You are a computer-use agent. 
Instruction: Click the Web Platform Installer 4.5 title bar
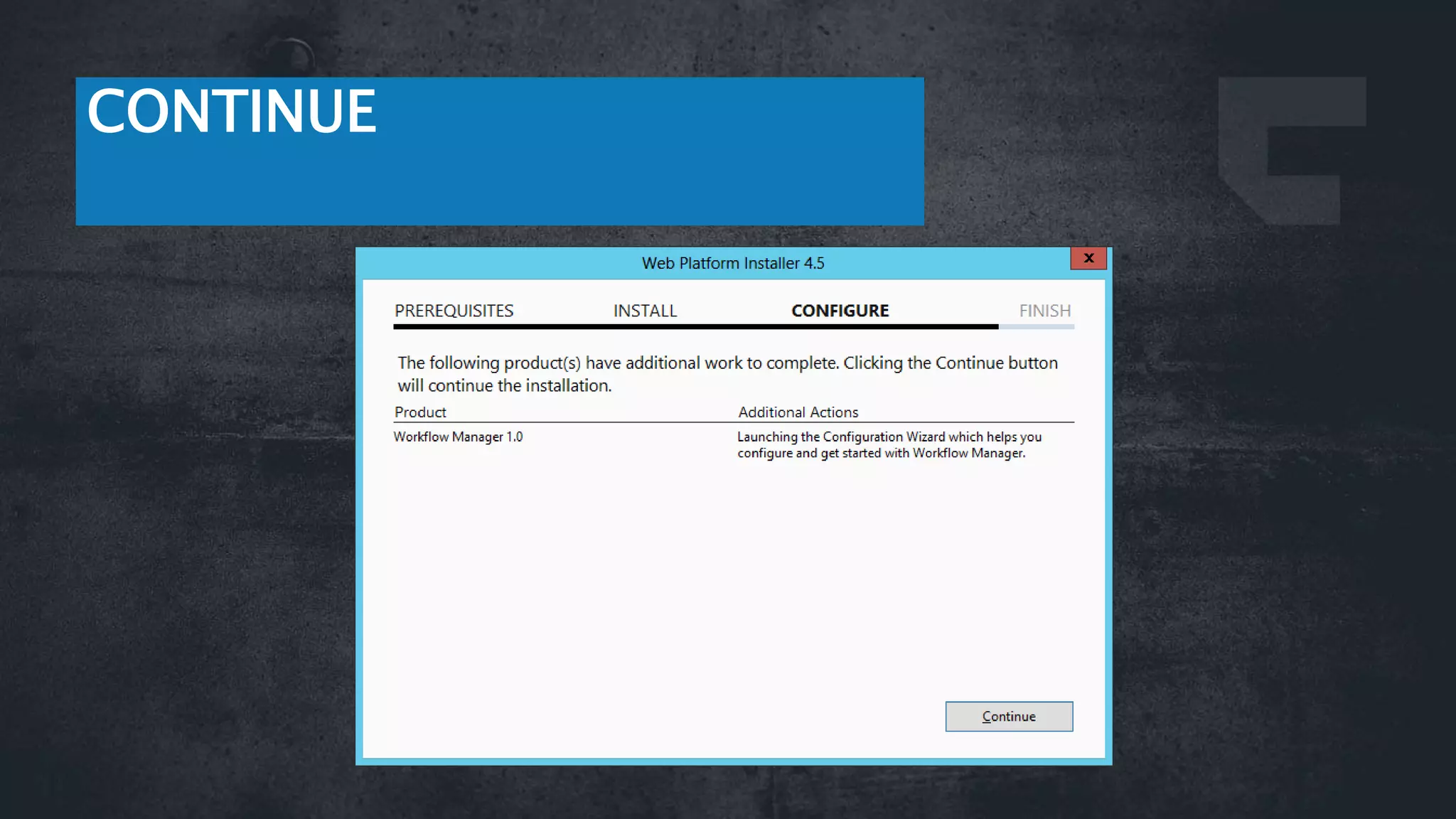point(733,263)
